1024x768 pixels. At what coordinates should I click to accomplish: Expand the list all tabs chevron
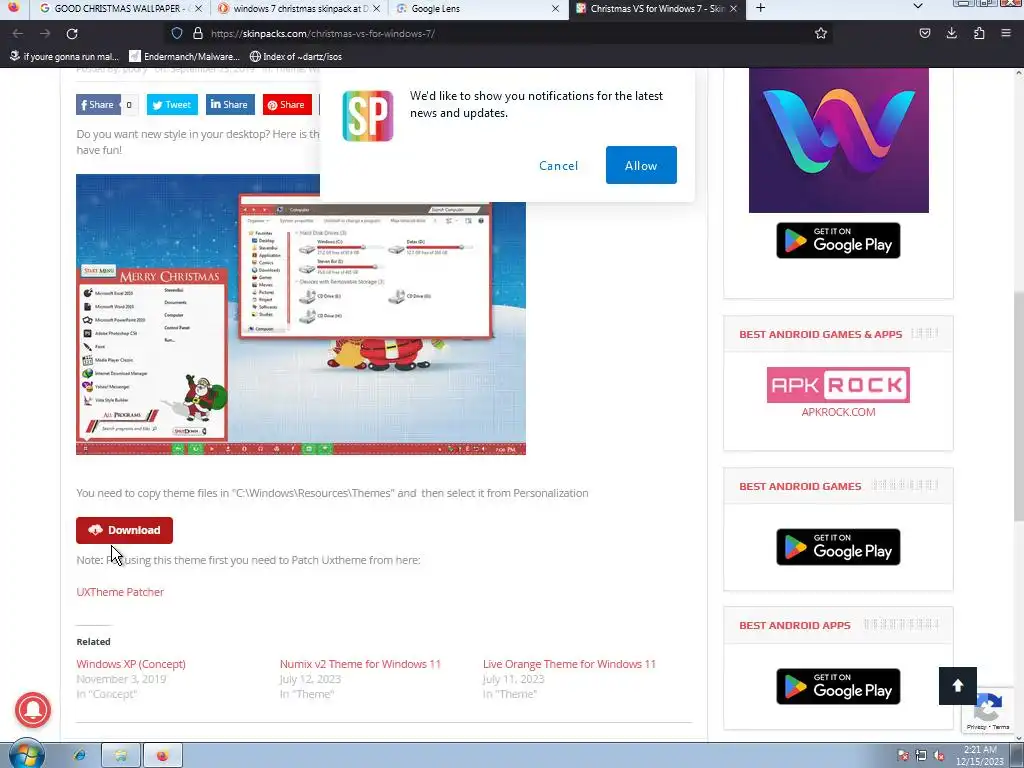(918, 7)
